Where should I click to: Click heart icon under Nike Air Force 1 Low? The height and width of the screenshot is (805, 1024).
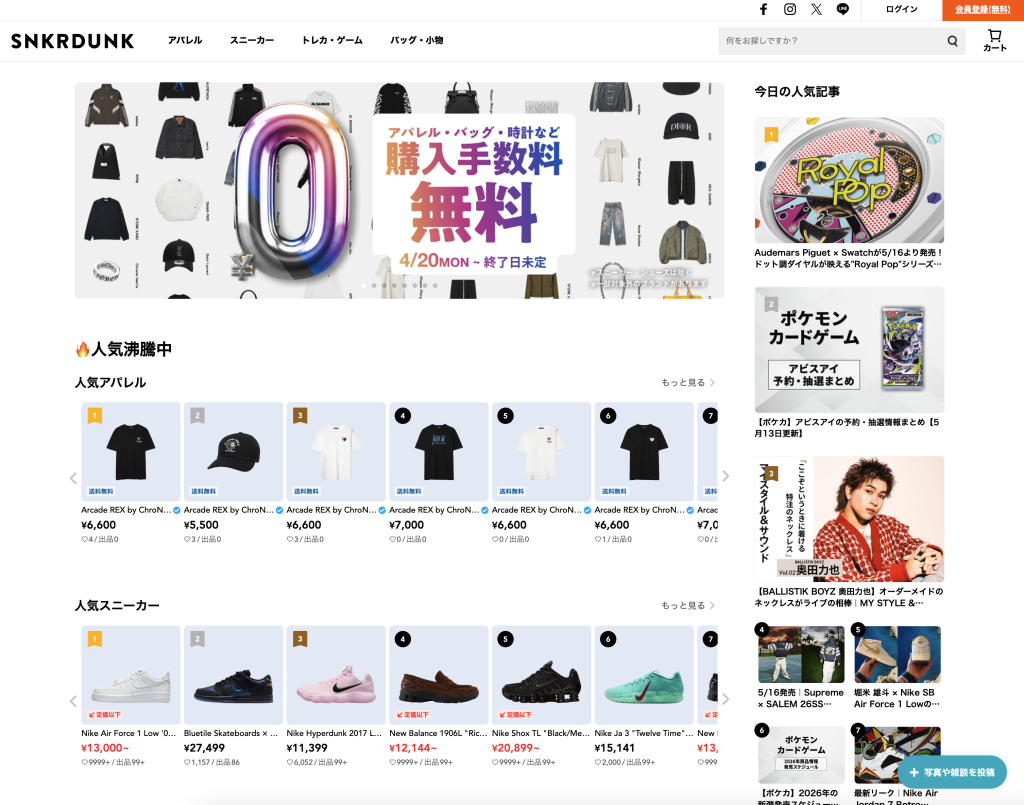click(84, 763)
